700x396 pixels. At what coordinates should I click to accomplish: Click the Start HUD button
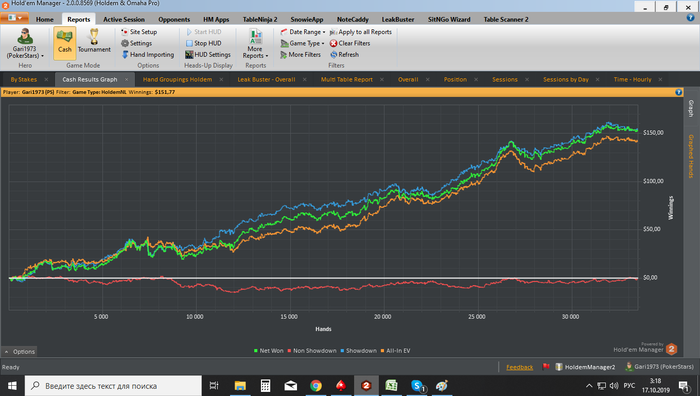[204, 32]
